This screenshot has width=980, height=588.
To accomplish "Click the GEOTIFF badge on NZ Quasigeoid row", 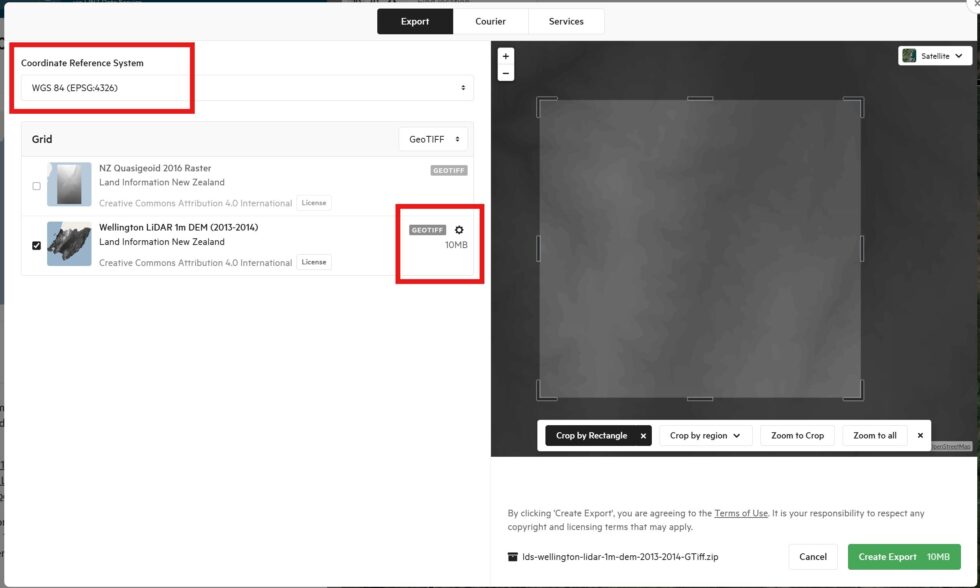I will [449, 171].
